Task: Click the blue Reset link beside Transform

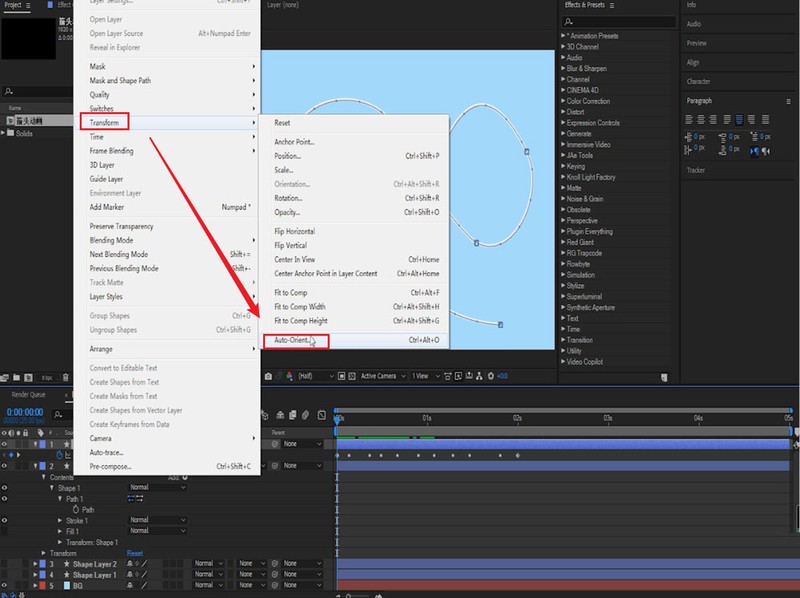Action: [x=134, y=552]
